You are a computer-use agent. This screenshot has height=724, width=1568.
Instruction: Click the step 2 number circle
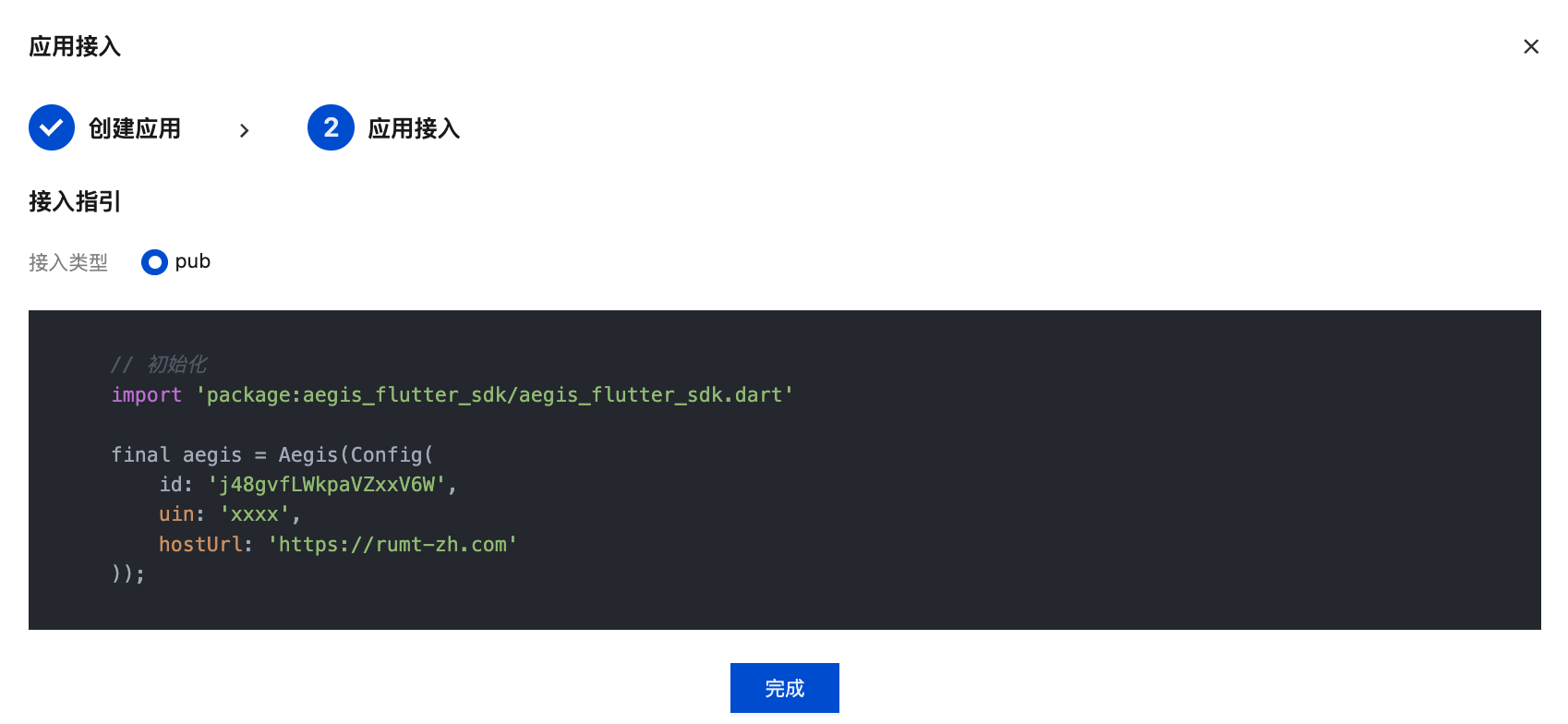[331, 127]
